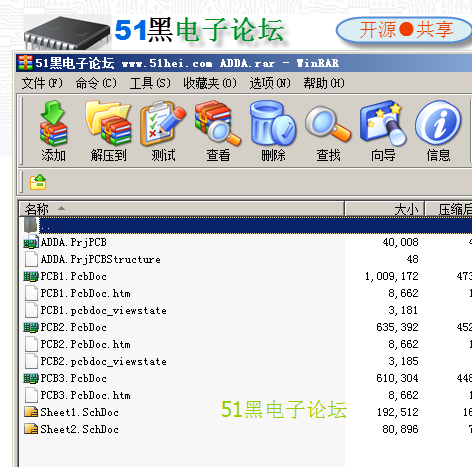Open the 工具(S) menu
This screenshot has width=472, height=467.
point(150,83)
